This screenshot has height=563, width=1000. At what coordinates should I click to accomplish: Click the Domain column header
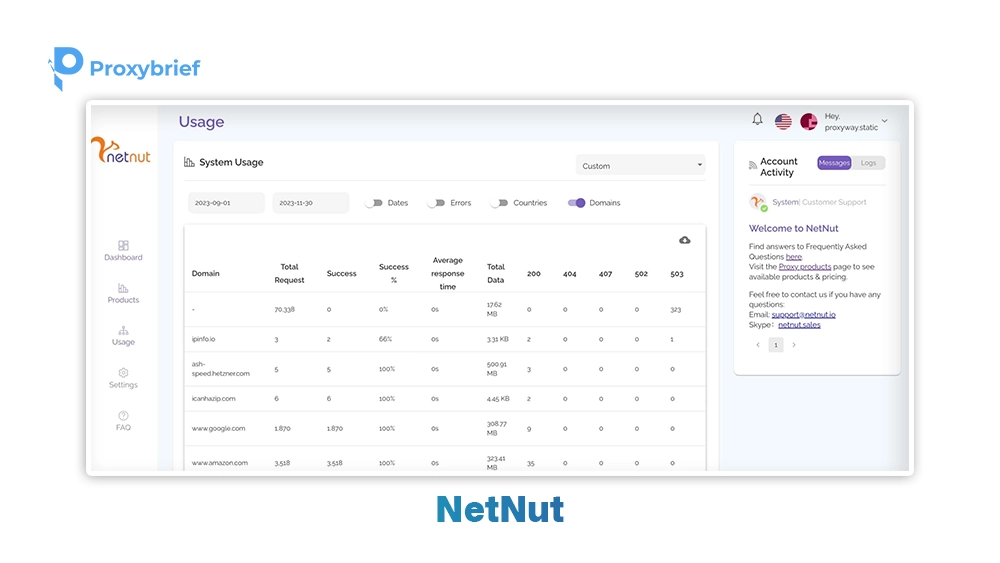point(205,274)
